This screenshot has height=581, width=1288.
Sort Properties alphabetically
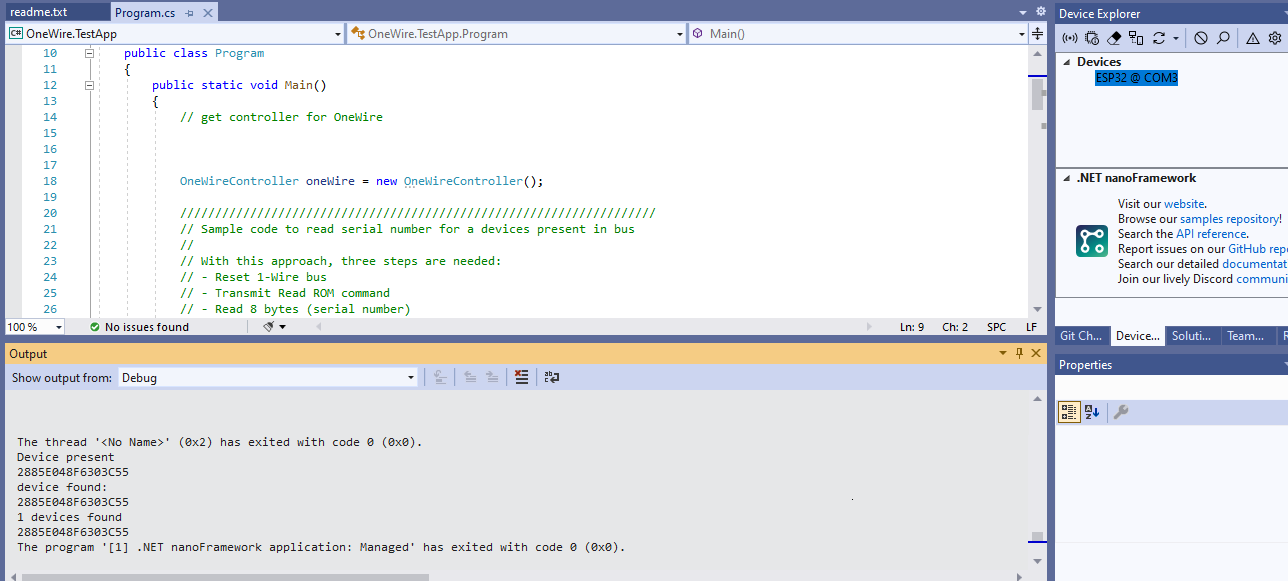point(1091,411)
